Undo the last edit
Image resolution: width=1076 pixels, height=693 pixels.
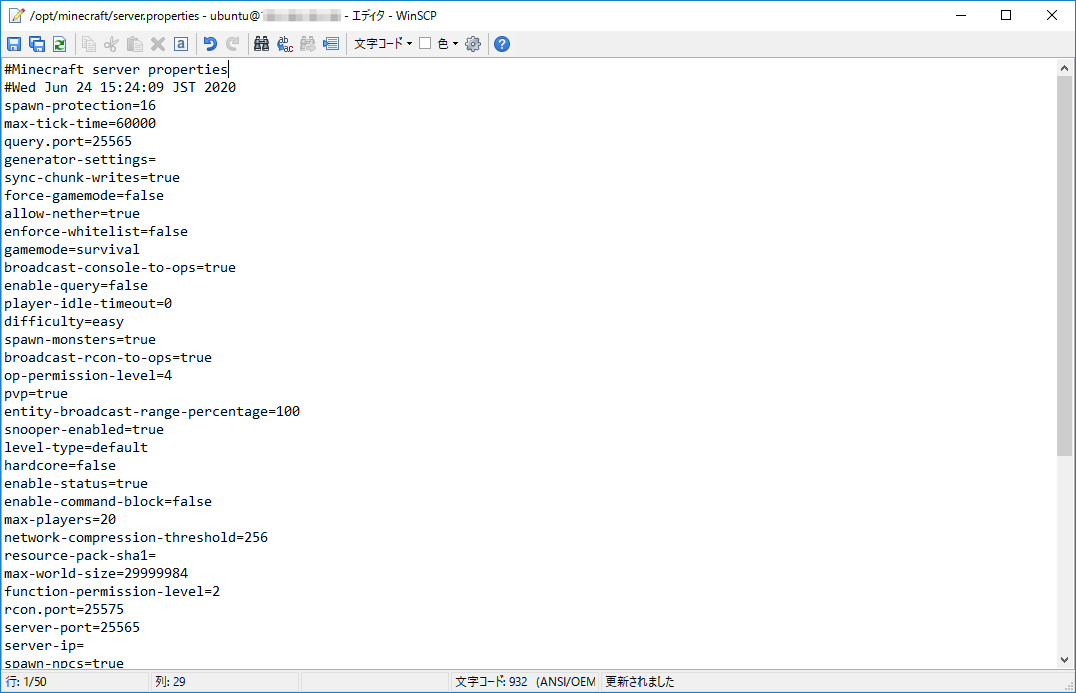(210, 44)
